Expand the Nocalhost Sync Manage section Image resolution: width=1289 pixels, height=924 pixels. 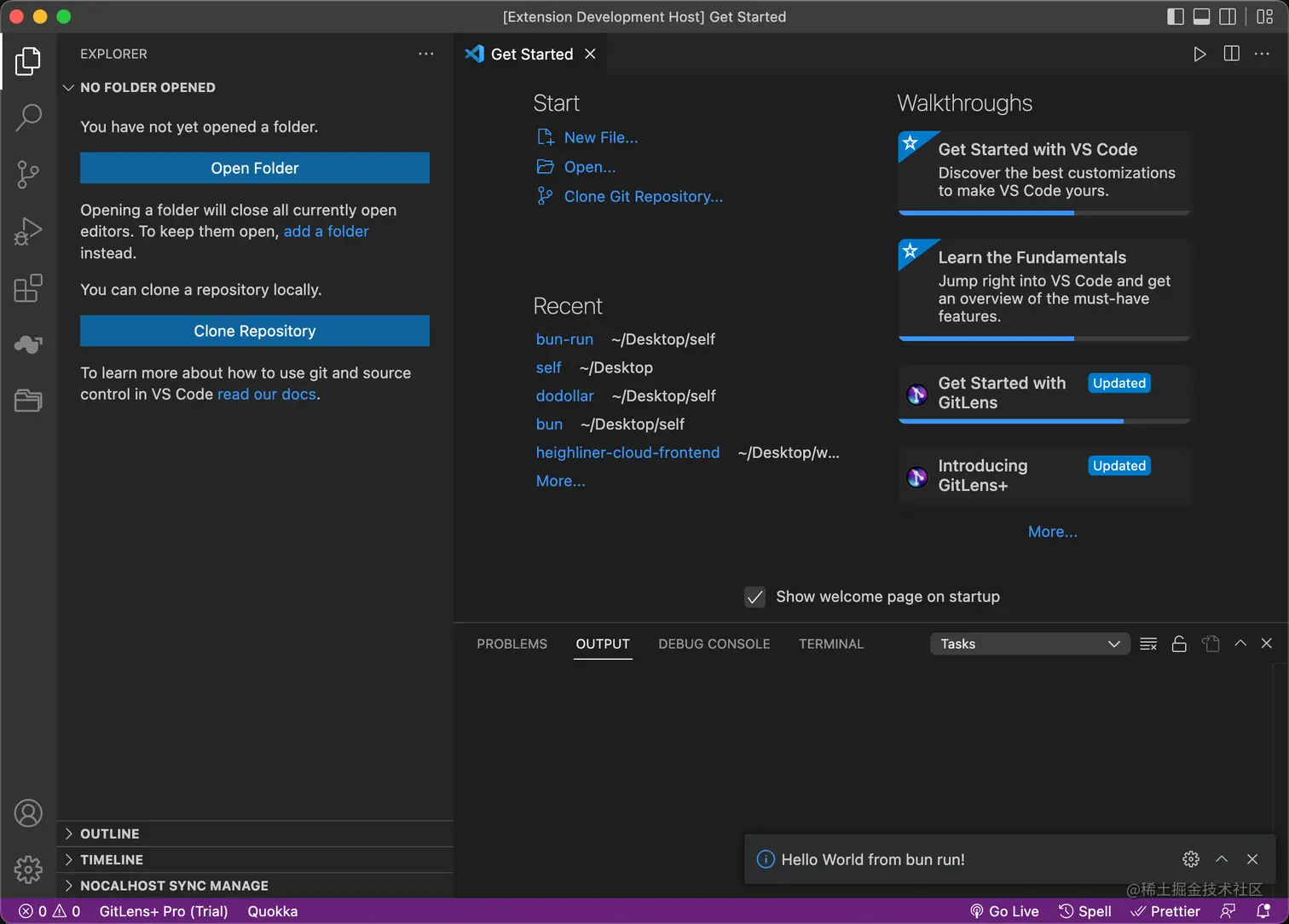tap(255, 886)
